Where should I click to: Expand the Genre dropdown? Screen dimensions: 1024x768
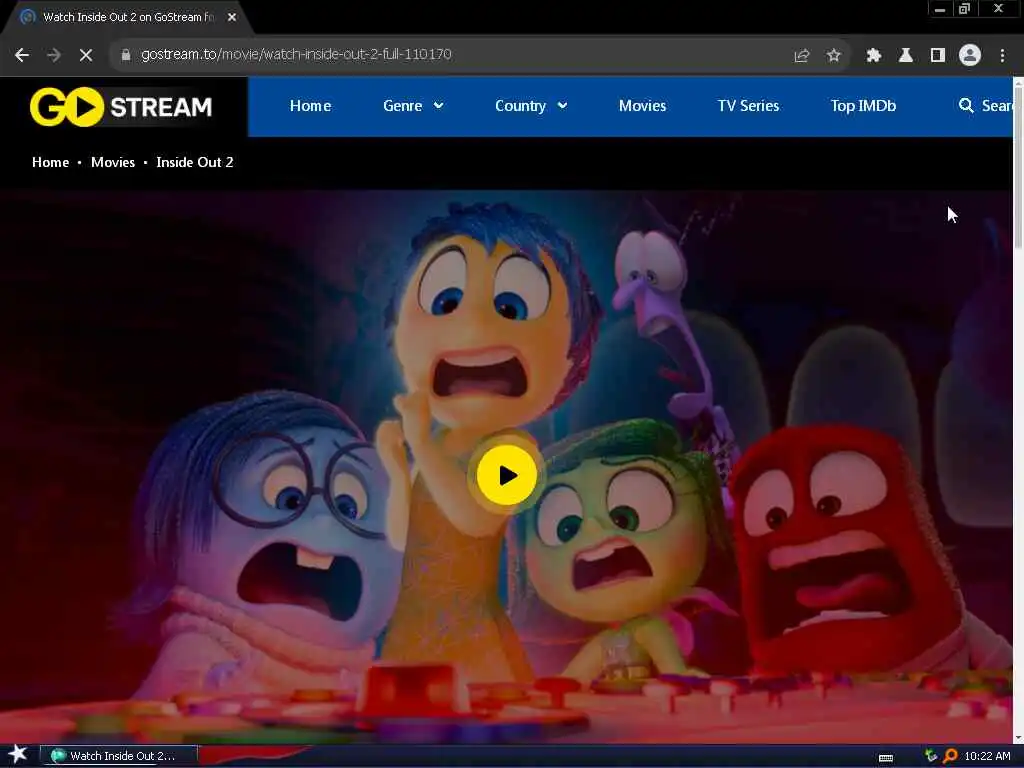pos(413,106)
